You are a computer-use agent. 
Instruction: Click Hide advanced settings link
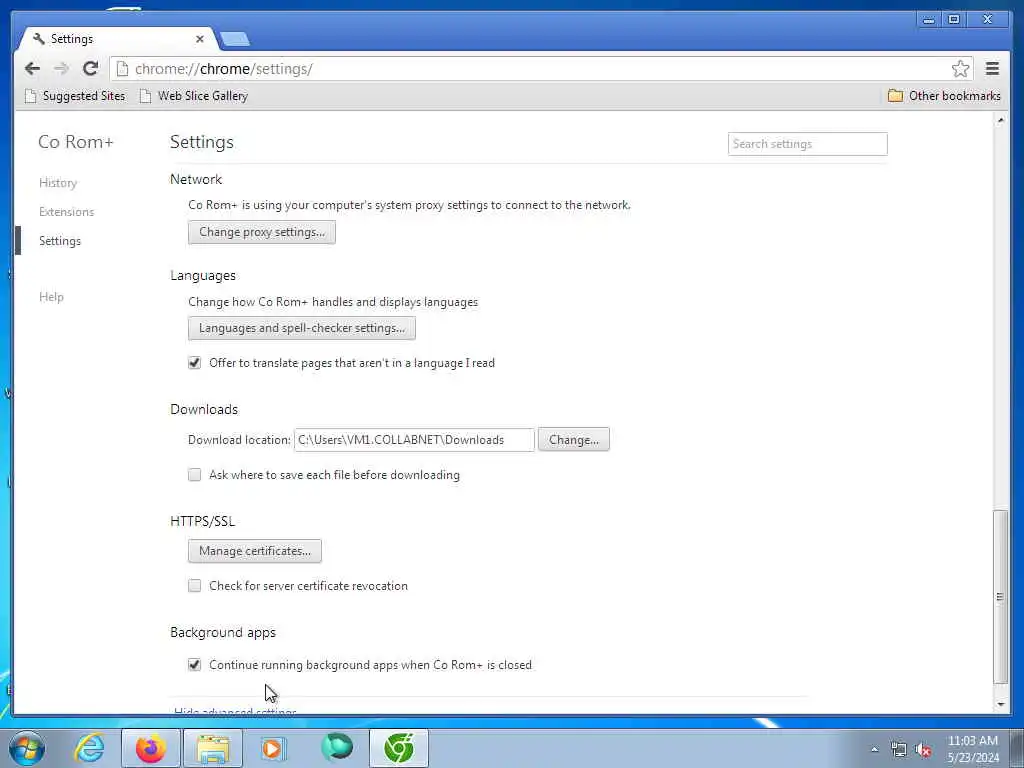235,711
